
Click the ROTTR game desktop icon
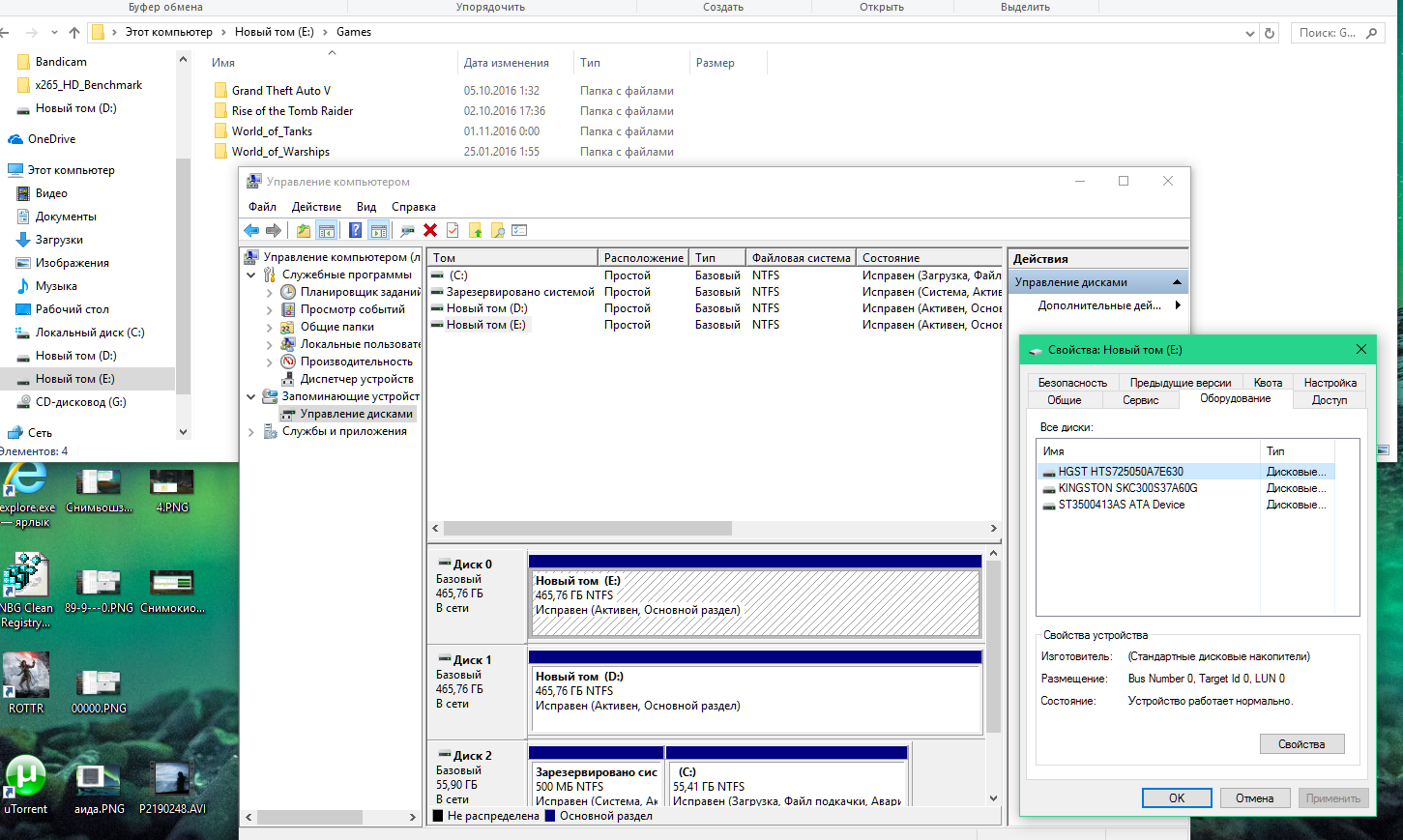(x=26, y=675)
